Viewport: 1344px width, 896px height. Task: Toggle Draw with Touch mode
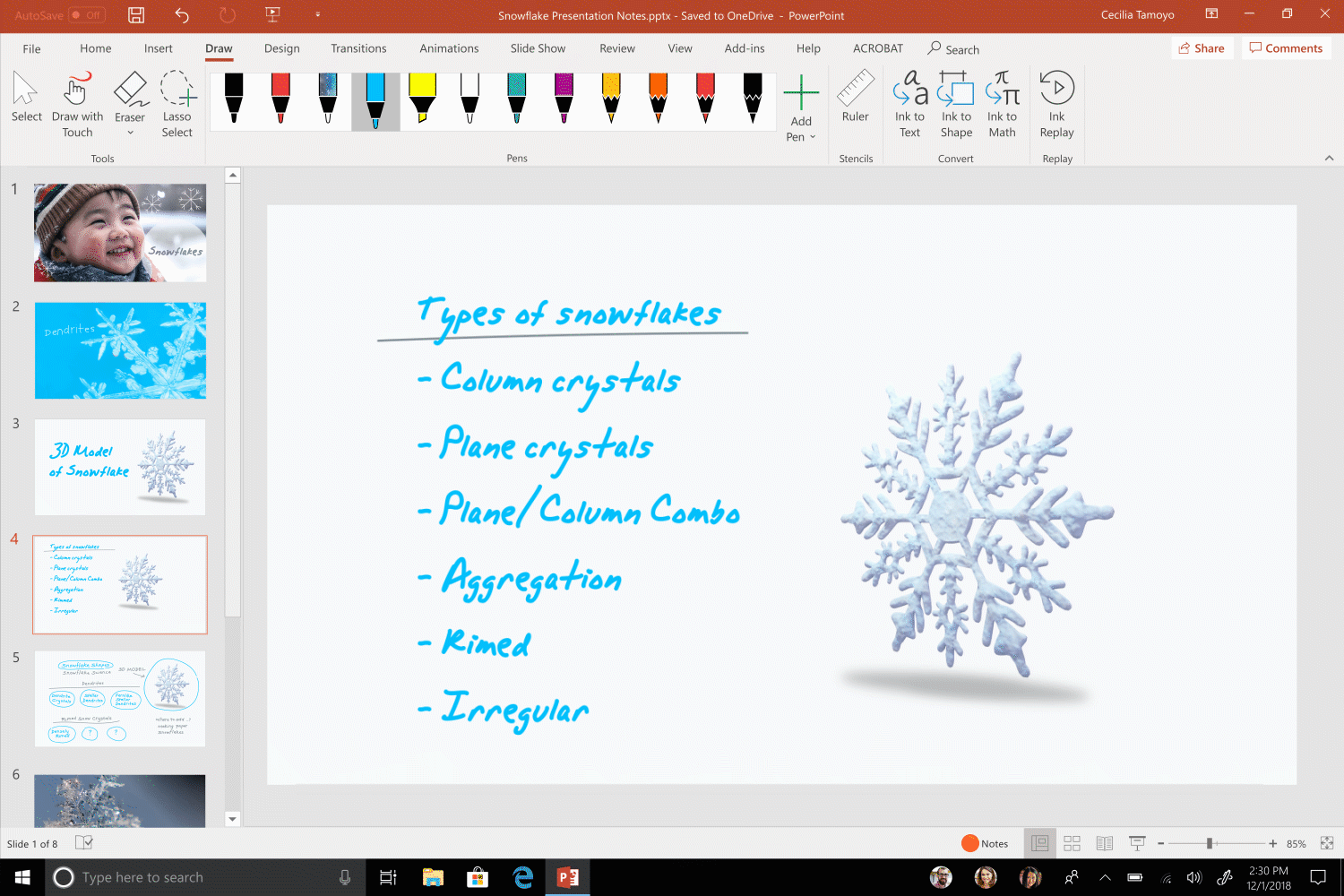pyautogui.click(x=77, y=105)
